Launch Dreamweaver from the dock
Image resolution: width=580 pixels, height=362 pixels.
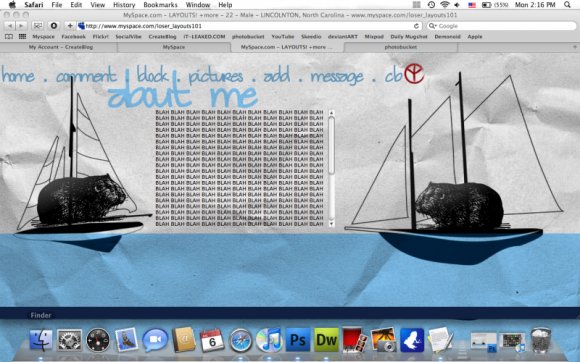coord(326,340)
